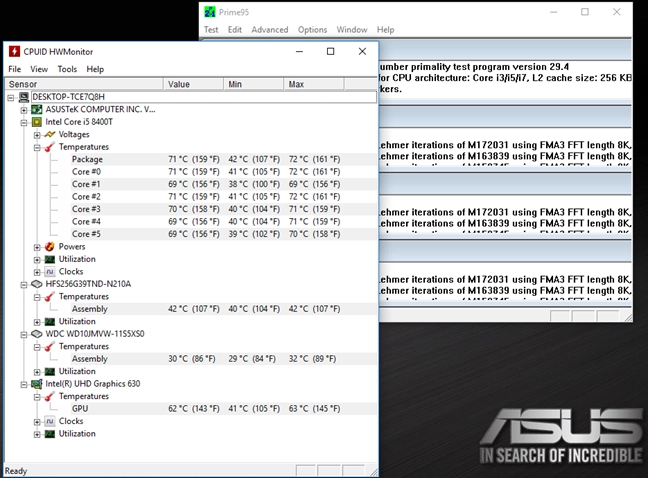The height and width of the screenshot is (478, 648).
Task: Open Prime95 Test menu
Action: click(x=211, y=30)
